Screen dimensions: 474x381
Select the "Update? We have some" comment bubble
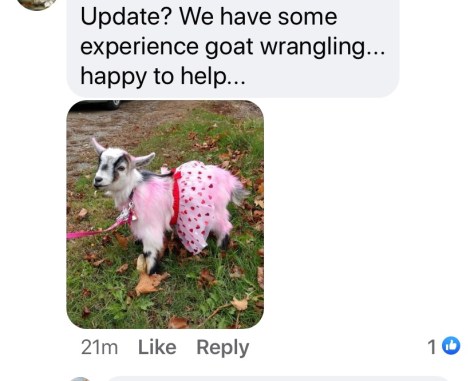[233, 48]
